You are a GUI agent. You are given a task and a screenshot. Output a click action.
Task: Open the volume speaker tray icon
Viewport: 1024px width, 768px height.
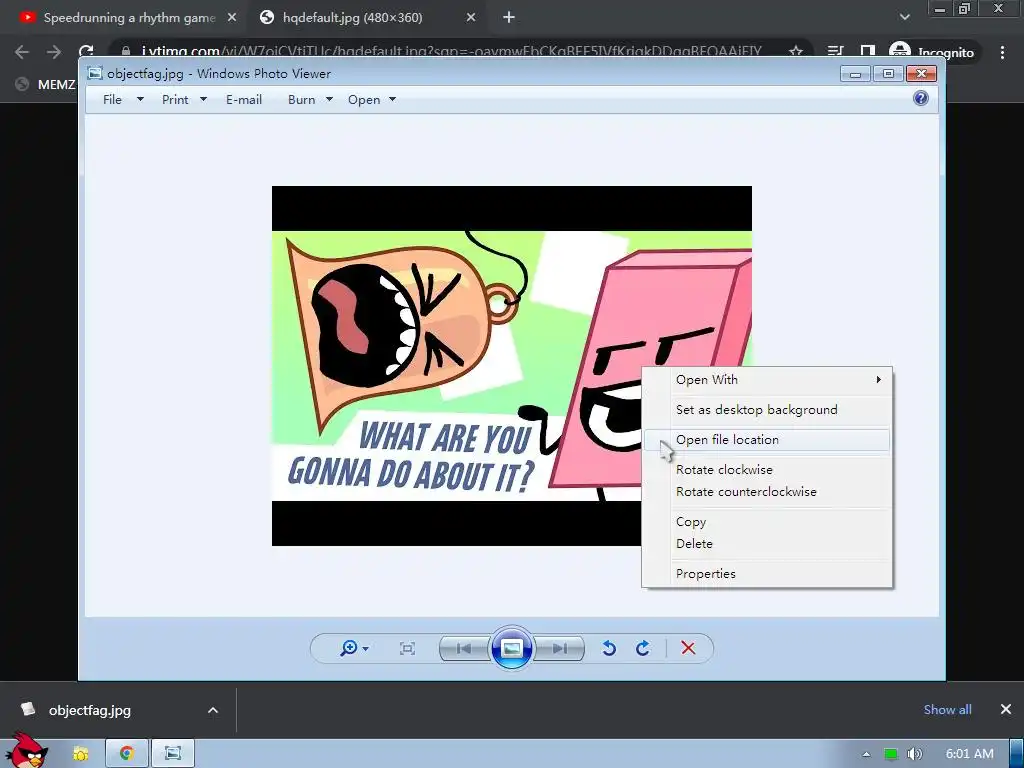(x=915, y=754)
